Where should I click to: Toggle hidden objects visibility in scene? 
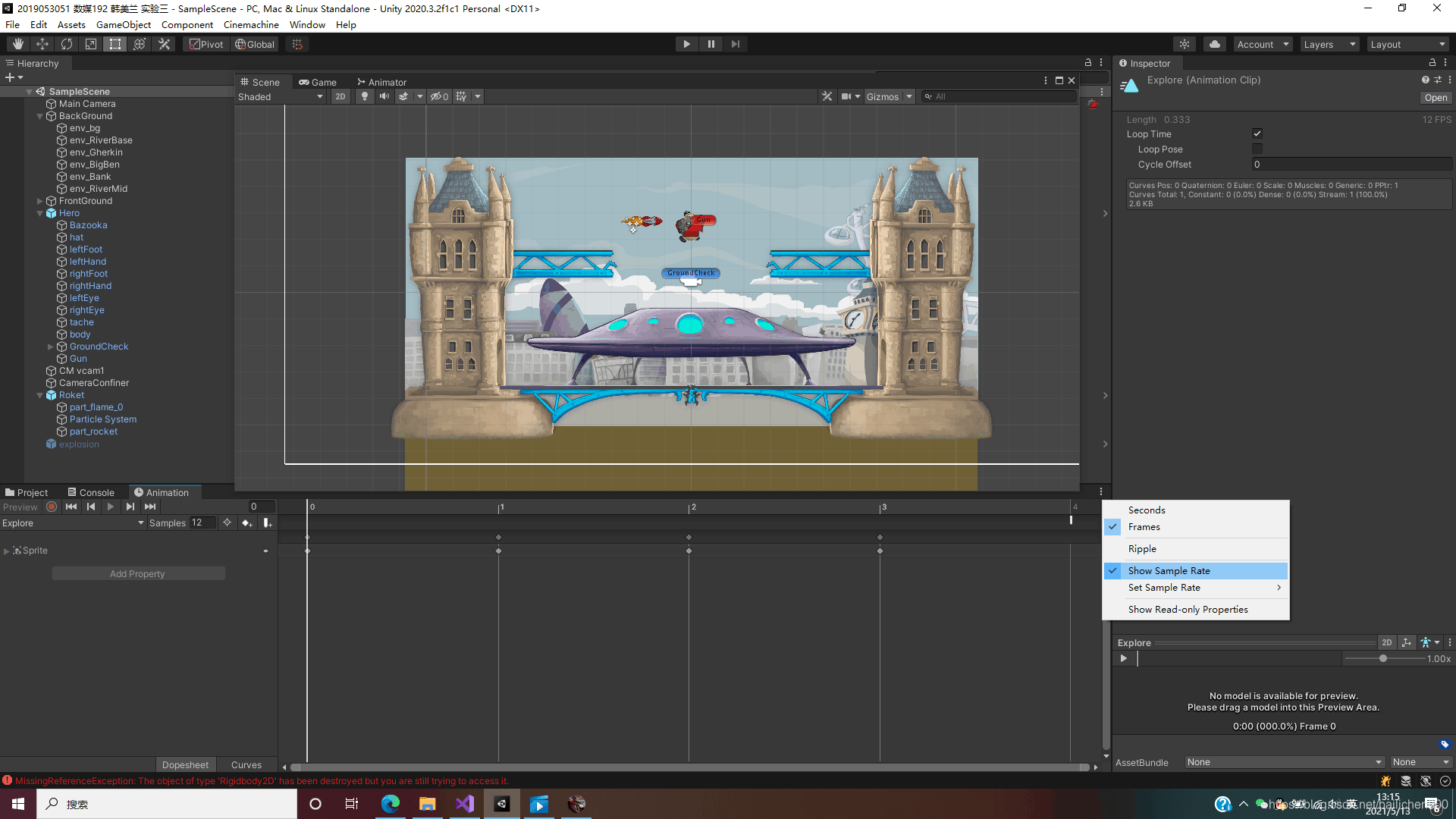pyautogui.click(x=440, y=96)
